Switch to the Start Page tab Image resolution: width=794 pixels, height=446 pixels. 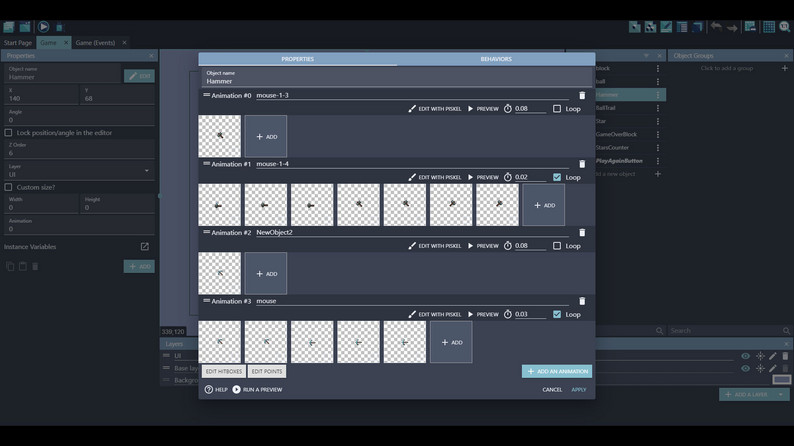(18, 43)
